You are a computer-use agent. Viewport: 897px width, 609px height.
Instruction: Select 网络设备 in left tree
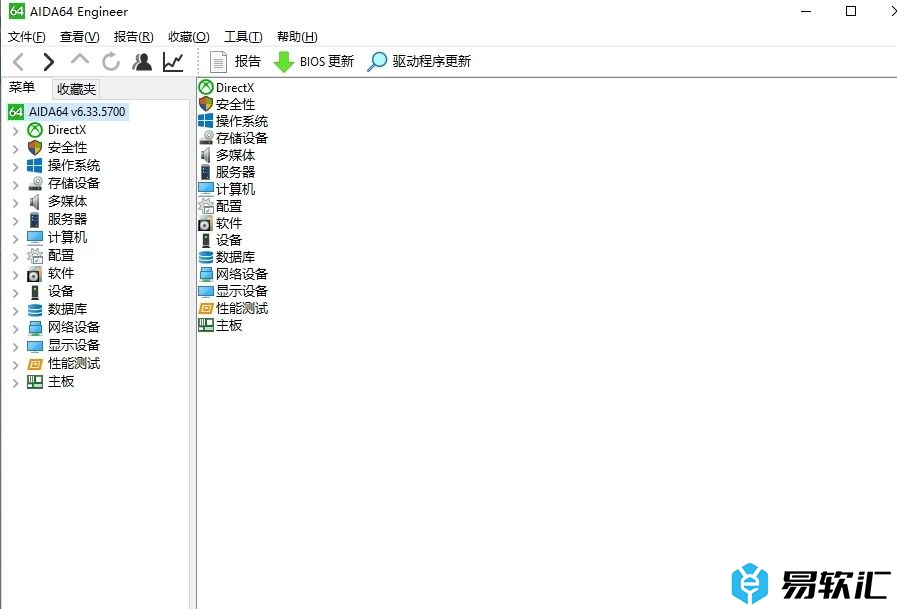pos(74,327)
